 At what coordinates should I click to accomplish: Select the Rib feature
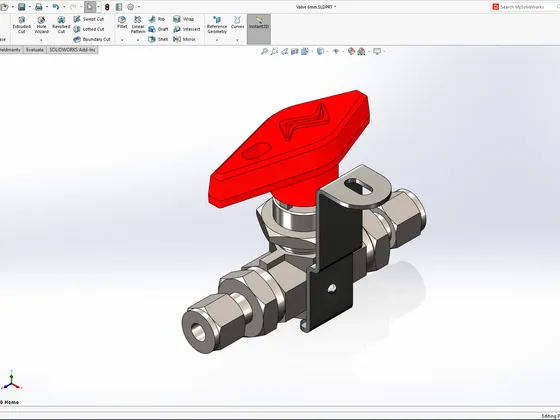157,19
